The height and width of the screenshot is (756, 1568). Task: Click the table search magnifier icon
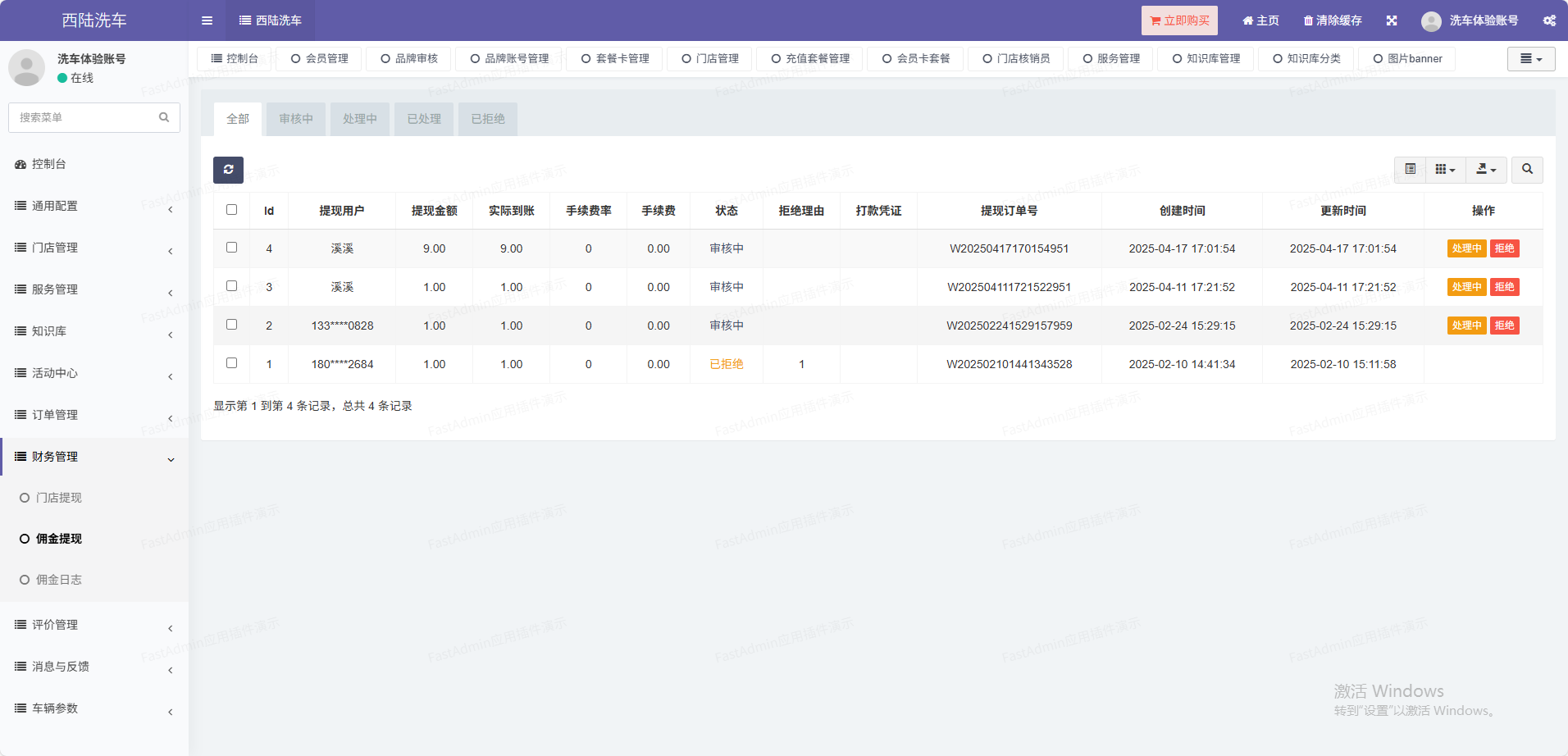pyautogui.click(x=1527, y=170)
